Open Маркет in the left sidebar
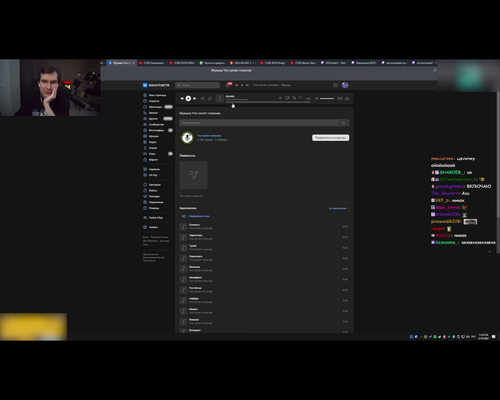Screen dimensions: 500x400 click(x=151, y=160)
